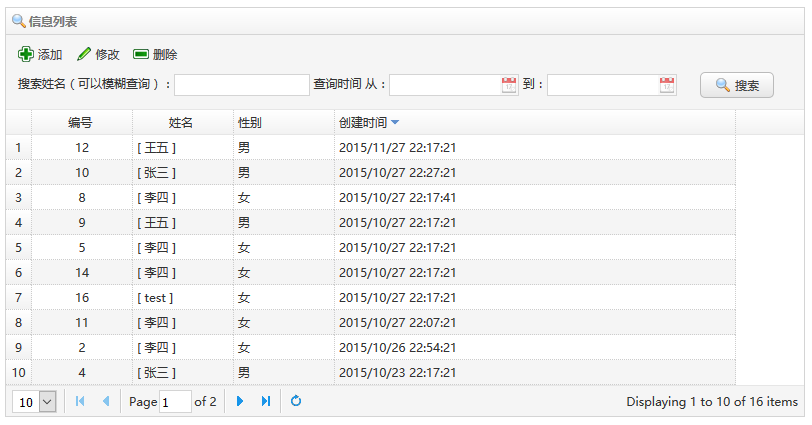
Task: Select row with 编号 4
Action: [371, 373]
